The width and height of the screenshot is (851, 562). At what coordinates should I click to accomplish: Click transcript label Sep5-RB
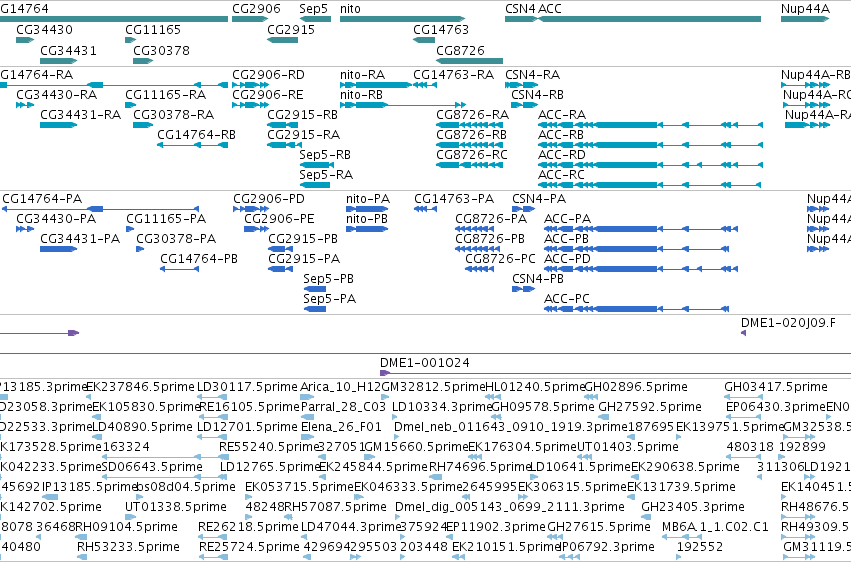point(325,155)
